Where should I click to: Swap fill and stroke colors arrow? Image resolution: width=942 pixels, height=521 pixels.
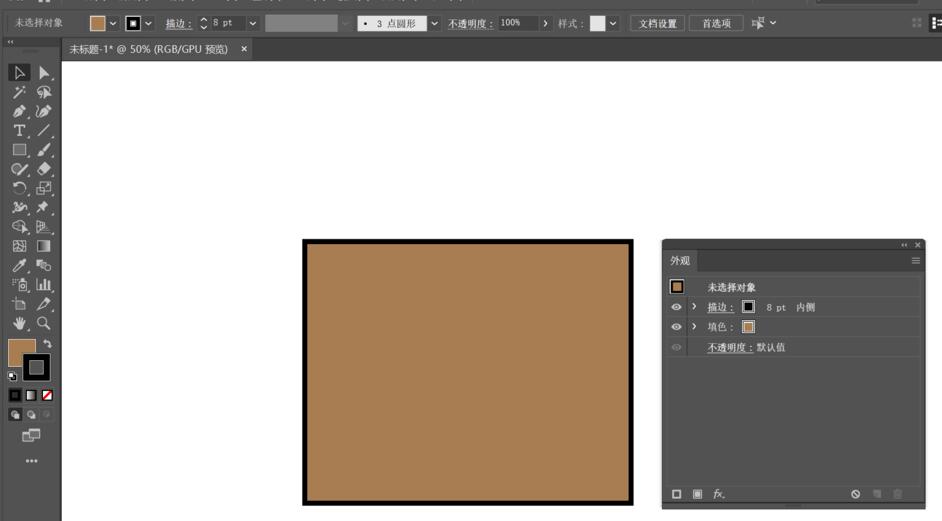click(48, 344)
